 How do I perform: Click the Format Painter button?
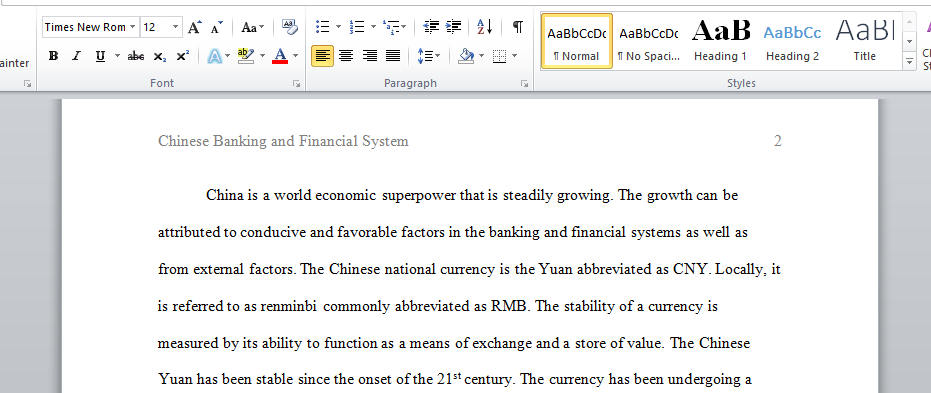coord(14,64)
